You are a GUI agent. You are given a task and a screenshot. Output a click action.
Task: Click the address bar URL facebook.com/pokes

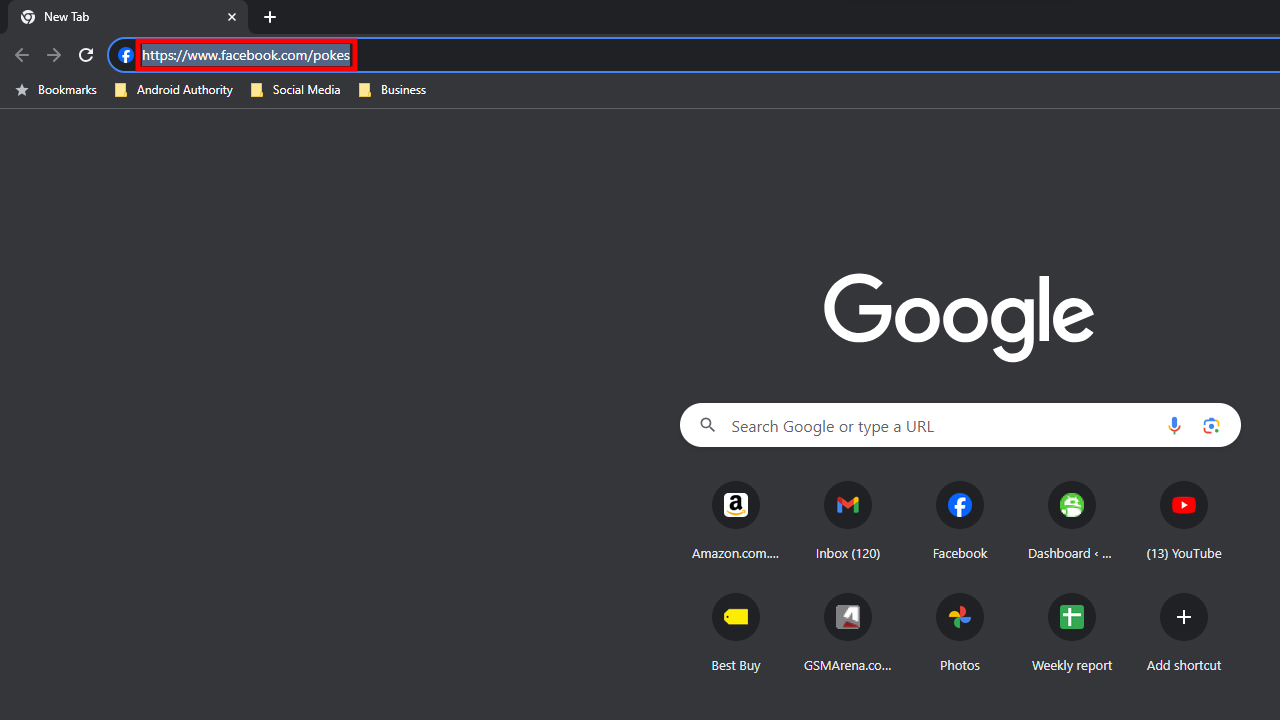[x=246, y=55]
